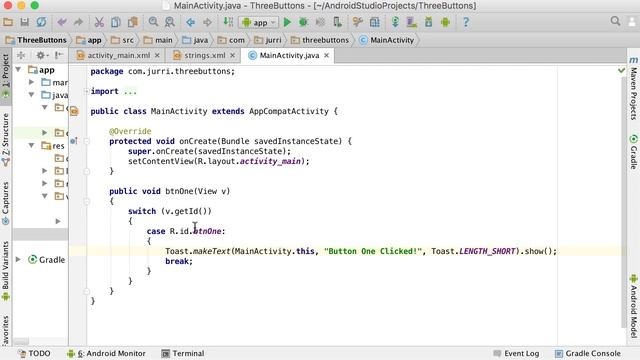640x360 pixels.
Task: Expand folded import statements
Action: point(86,91)
